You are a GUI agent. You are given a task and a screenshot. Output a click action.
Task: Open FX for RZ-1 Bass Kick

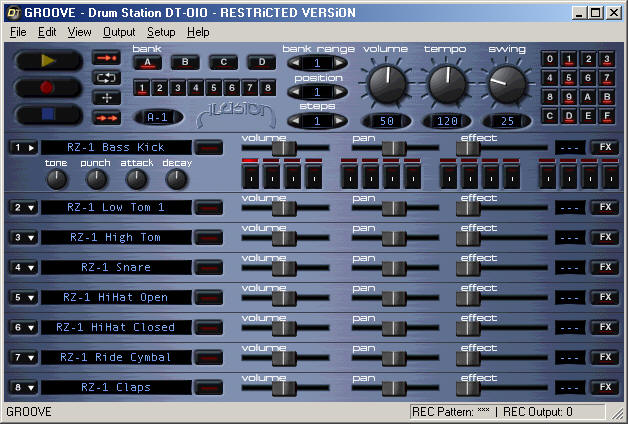605,147
